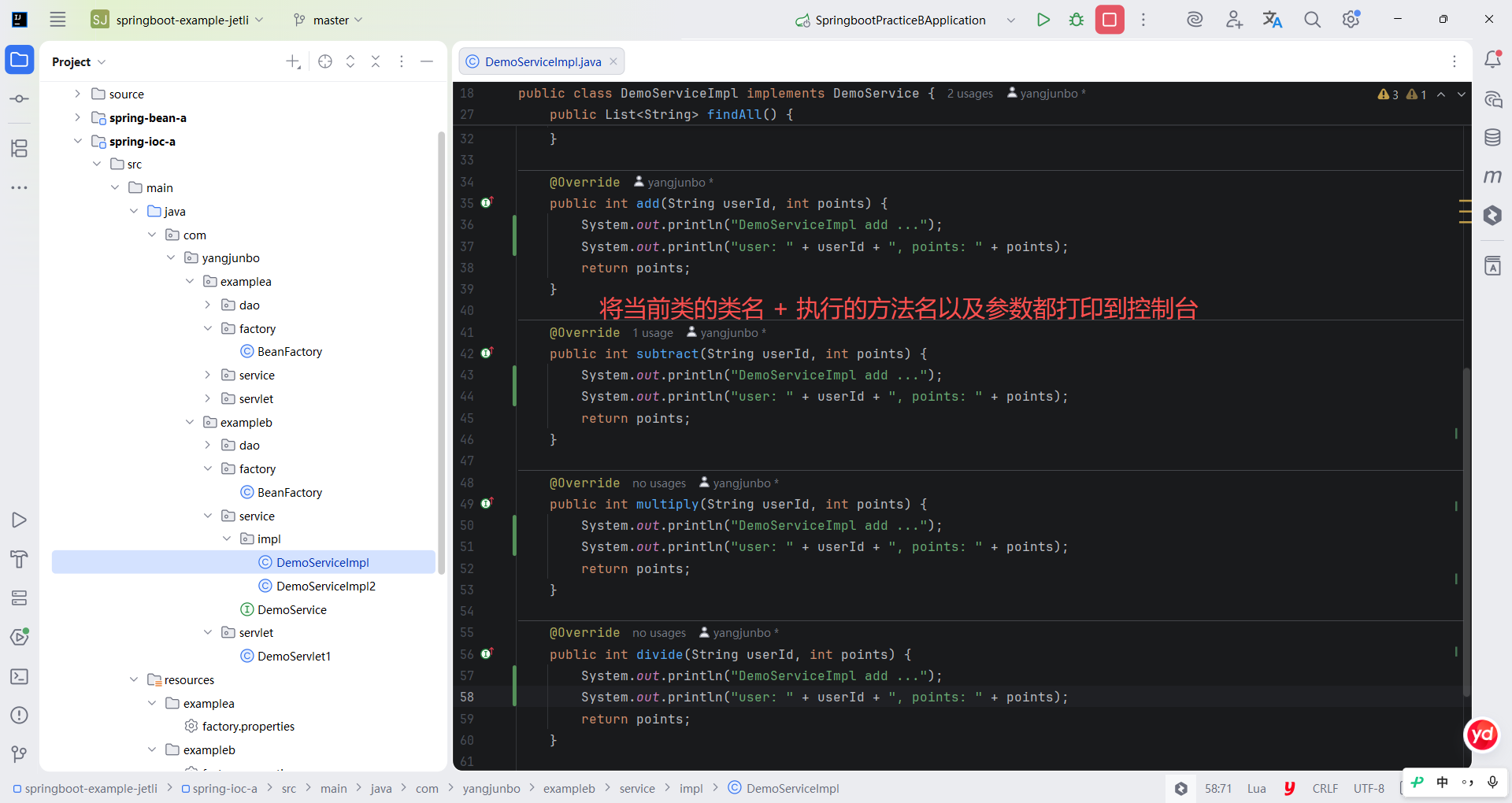The width and height of the screenshot is (1512, 803).
Task: Open the Commit tool window icon
Action: click(x=20, y=99)
